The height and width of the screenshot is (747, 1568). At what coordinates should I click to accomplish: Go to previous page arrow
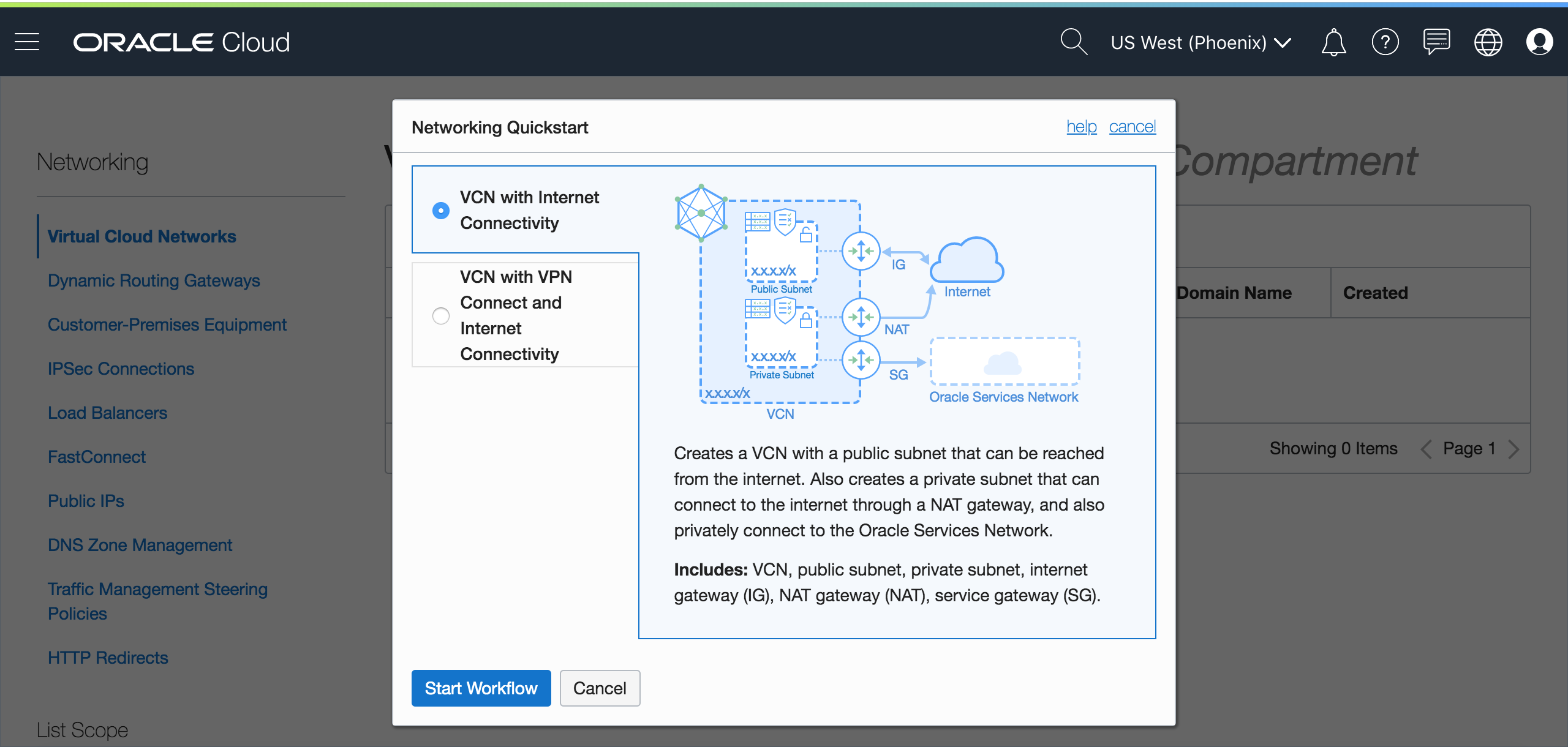[x=1427, y=449]
